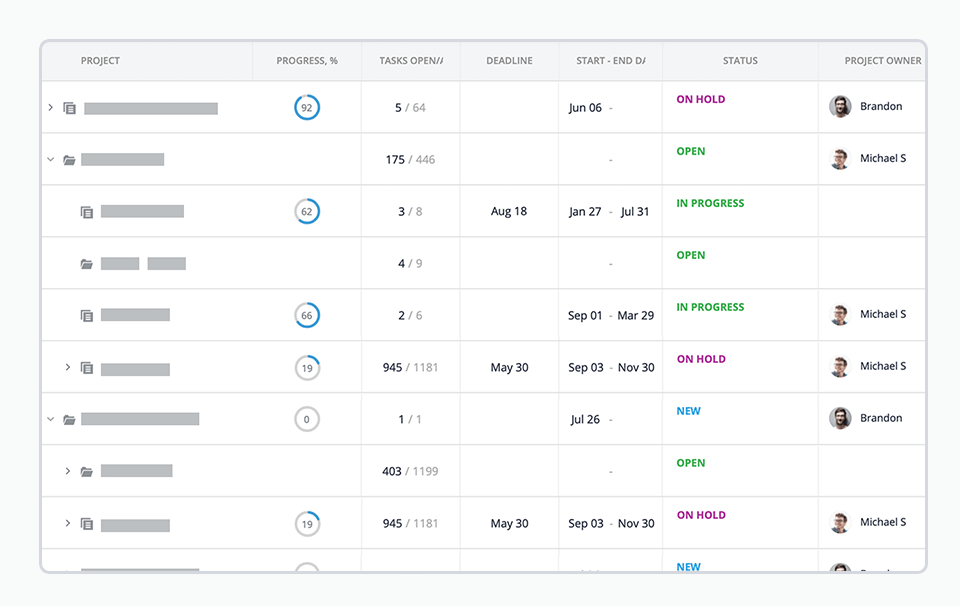Click the name "Michael S" in the 2 / 6 row
Viewport: 960px width, 606px height.
[x=883, y=315]
